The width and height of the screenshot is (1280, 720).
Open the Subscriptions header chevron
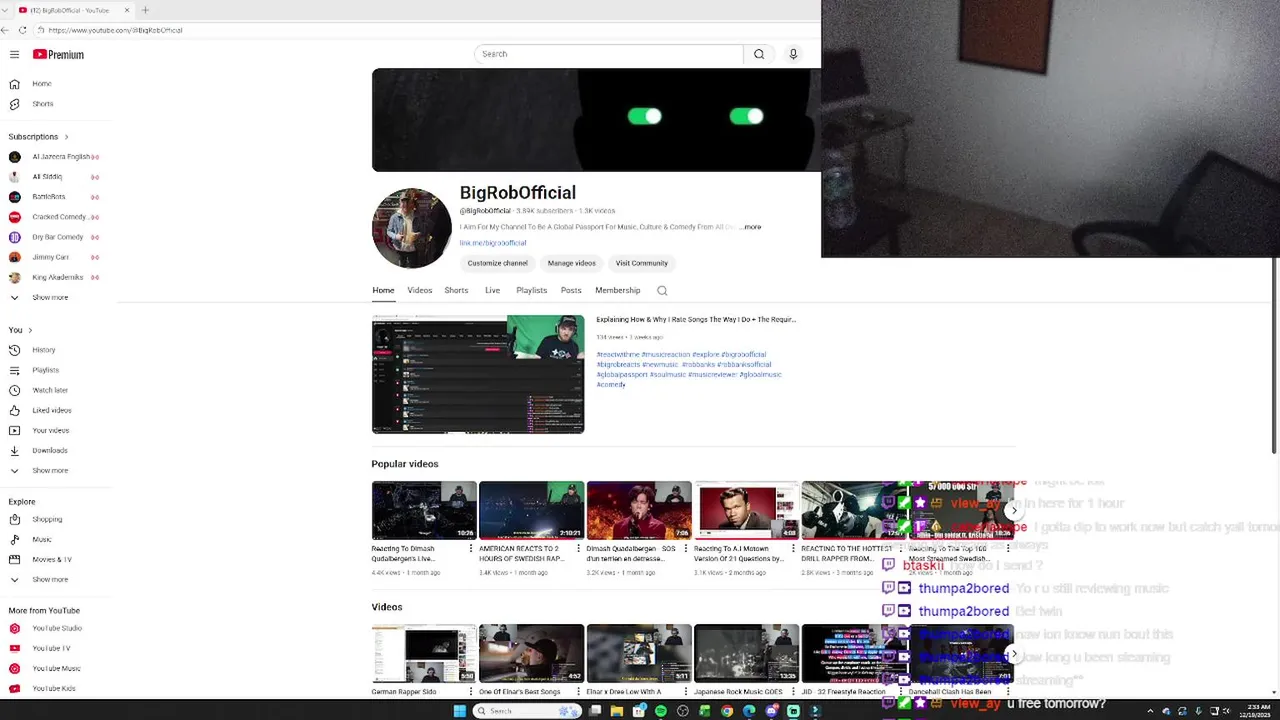coord(66,137)
